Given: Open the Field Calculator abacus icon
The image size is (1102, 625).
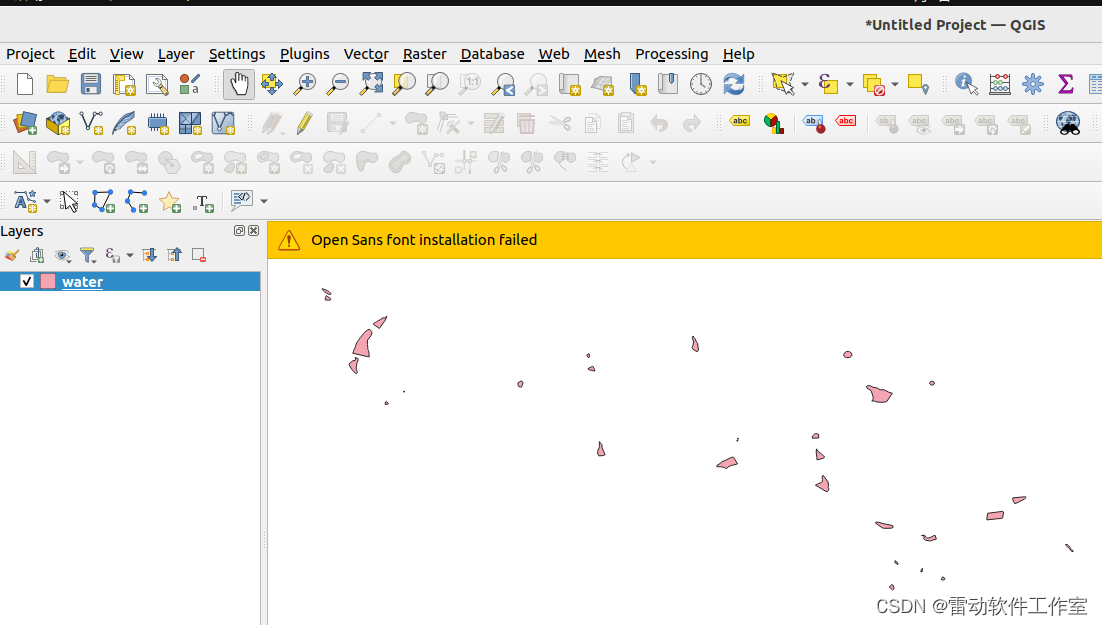Looking at the screenshot, I should (x=999, y=84).
